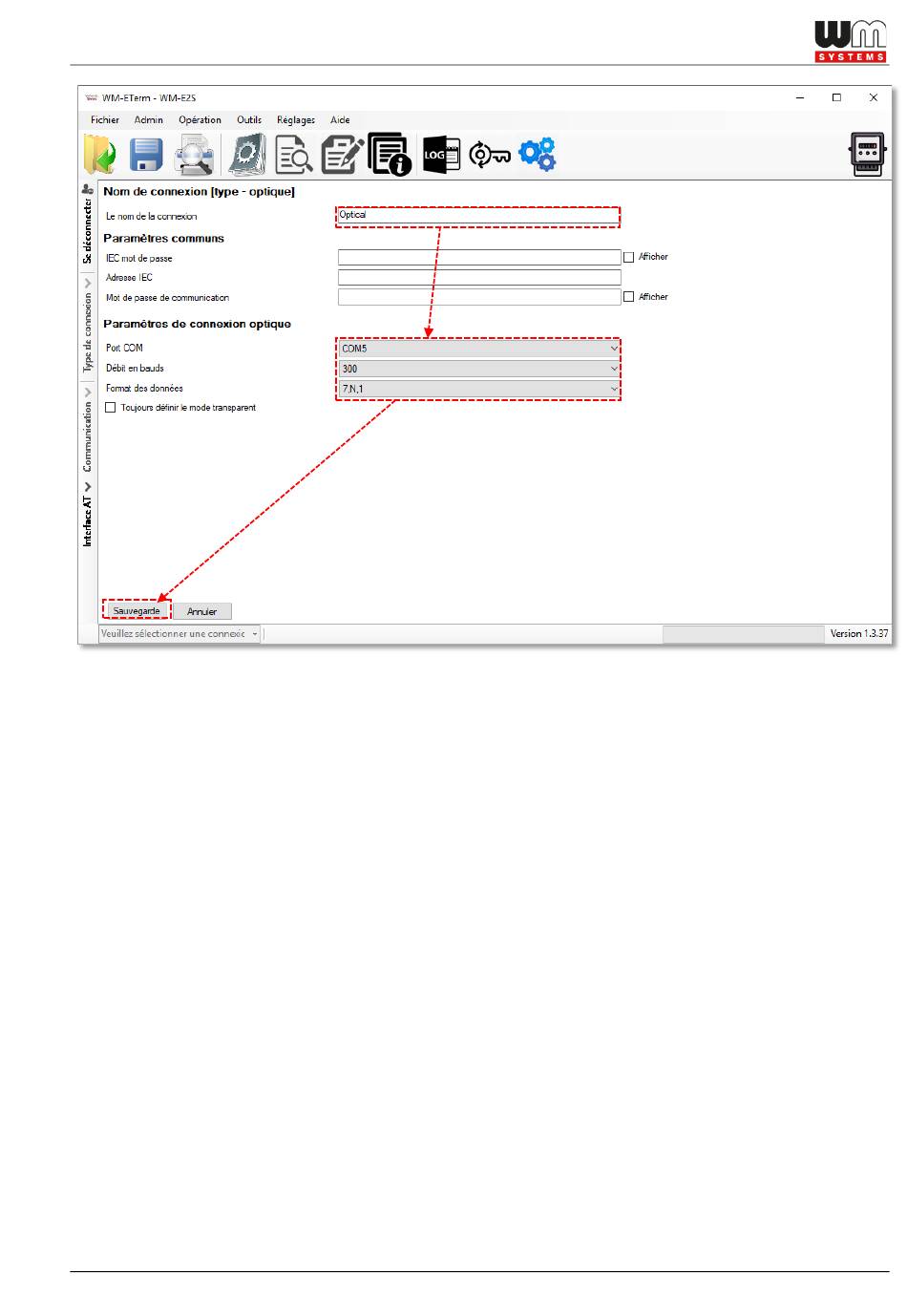Click the connection name field containing Optical
The height and width of the screenshot is (1316, 907).
click(479, 216)
